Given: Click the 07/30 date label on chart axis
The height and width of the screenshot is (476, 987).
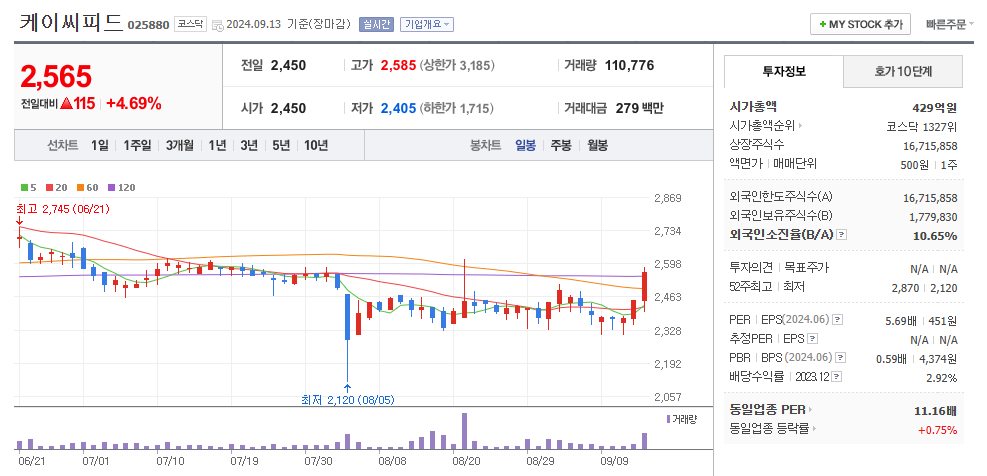Looking at the screenshot, I should [318, 461].
